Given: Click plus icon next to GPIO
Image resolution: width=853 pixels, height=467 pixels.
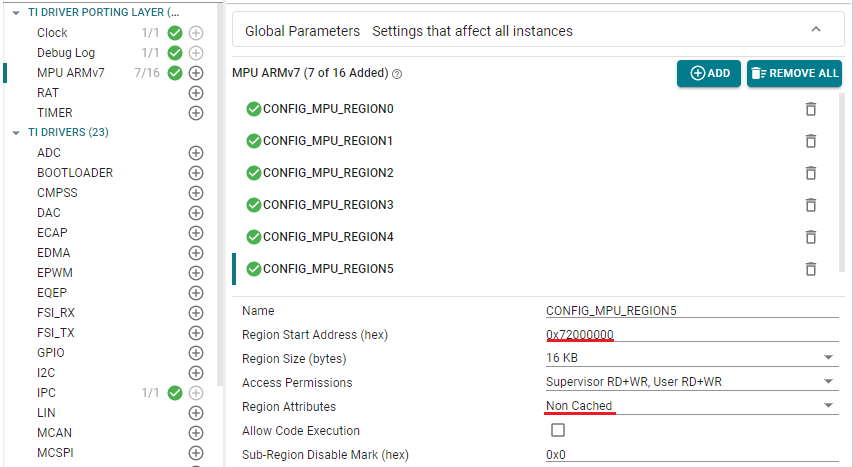Looking at the screenshot, I should (x=196, y=353).
